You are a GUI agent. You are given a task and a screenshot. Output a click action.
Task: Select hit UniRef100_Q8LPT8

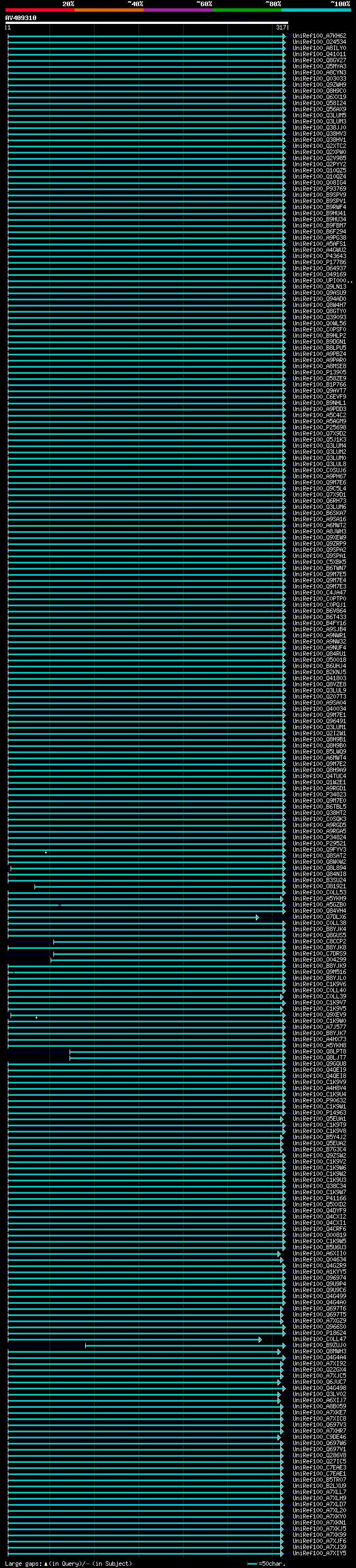point(319,1051)
